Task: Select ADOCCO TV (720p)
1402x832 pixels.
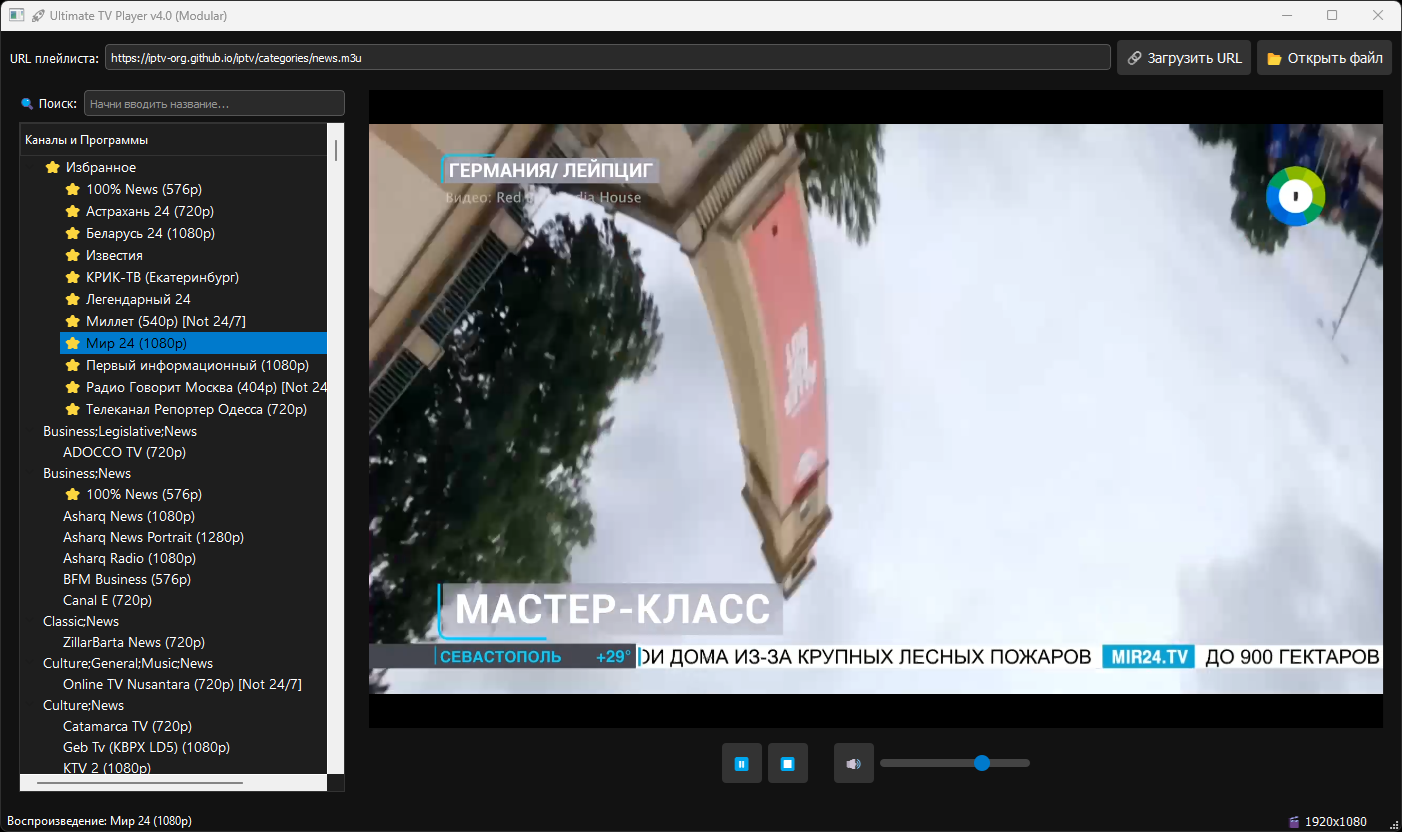Action: coord(125,452)
